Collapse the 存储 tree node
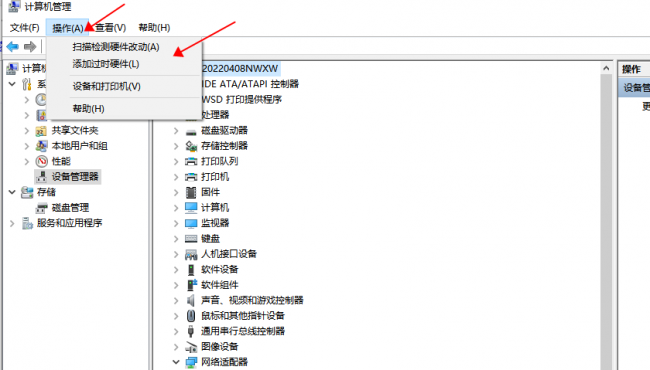This screenshot has height=370, width=650. pos(12,192)
